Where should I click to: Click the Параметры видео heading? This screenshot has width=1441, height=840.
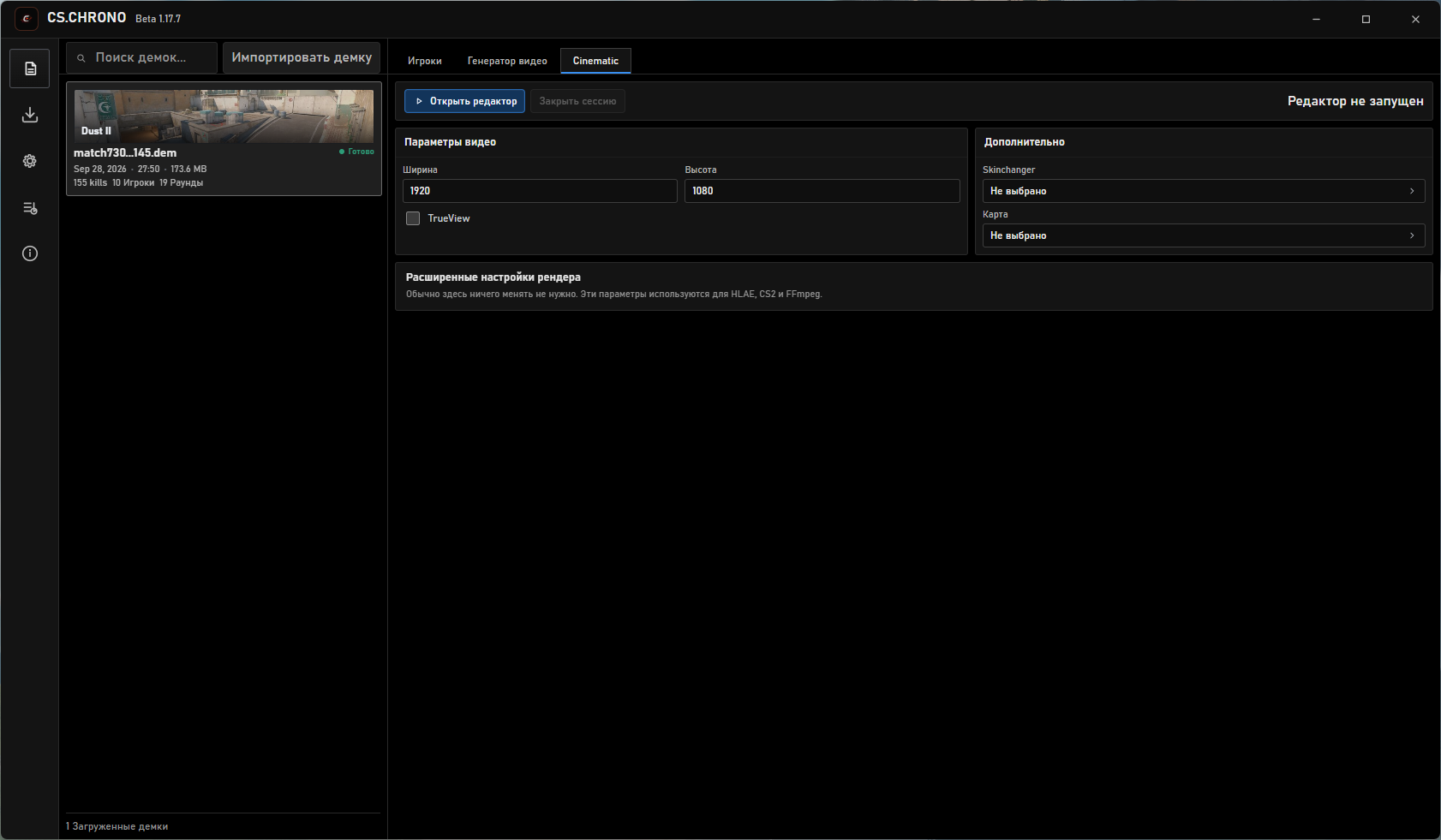(451, 142)
